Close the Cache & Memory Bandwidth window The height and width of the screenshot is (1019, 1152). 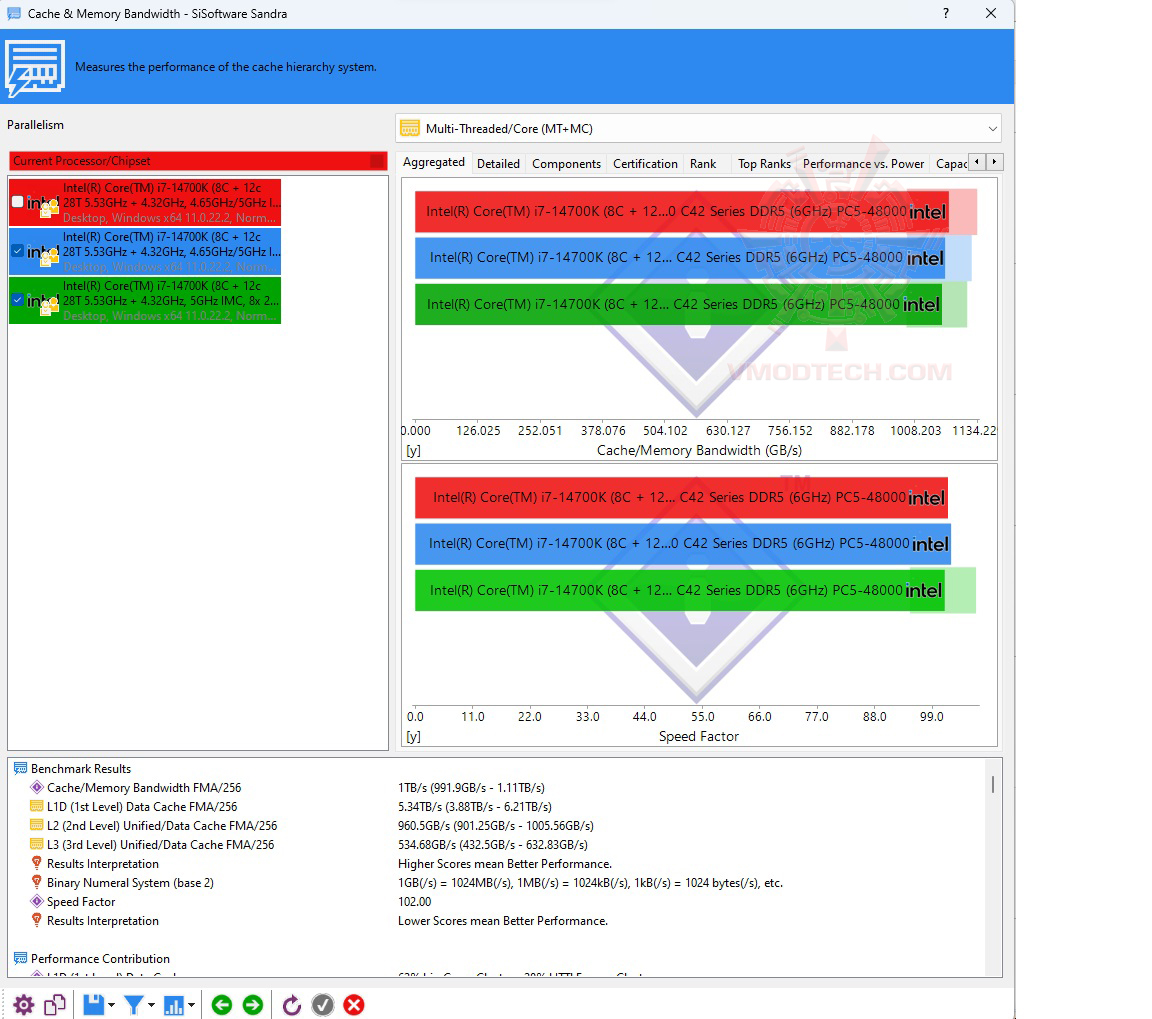click(991, 13)
